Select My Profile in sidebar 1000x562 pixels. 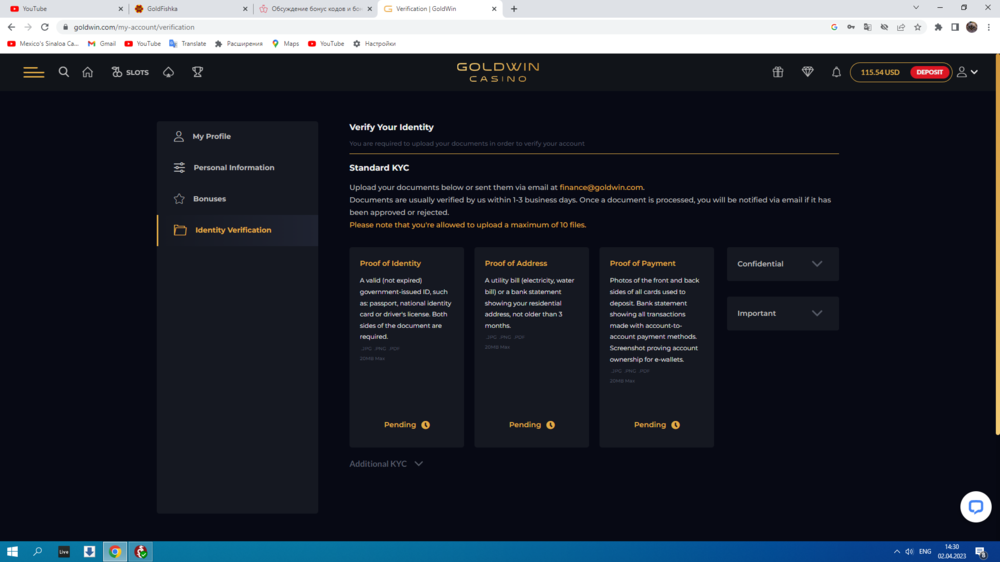click(211, 136)
